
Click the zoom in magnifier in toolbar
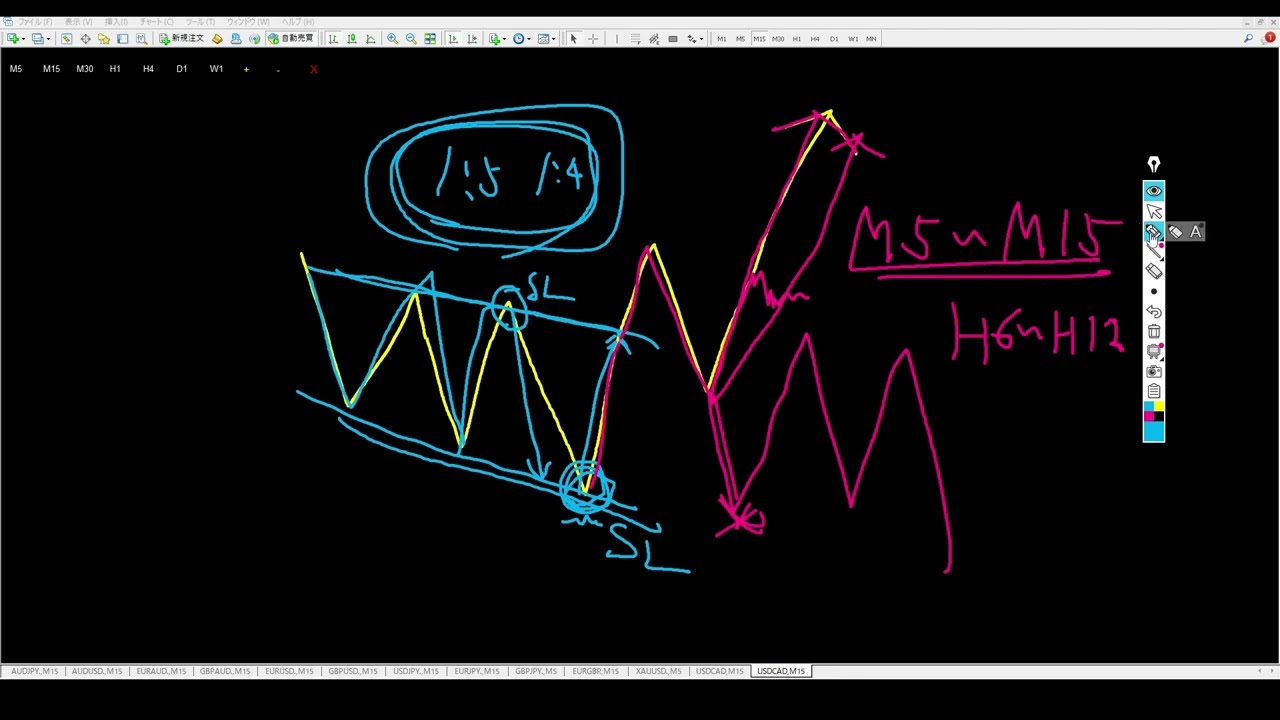tap(392, 39)
